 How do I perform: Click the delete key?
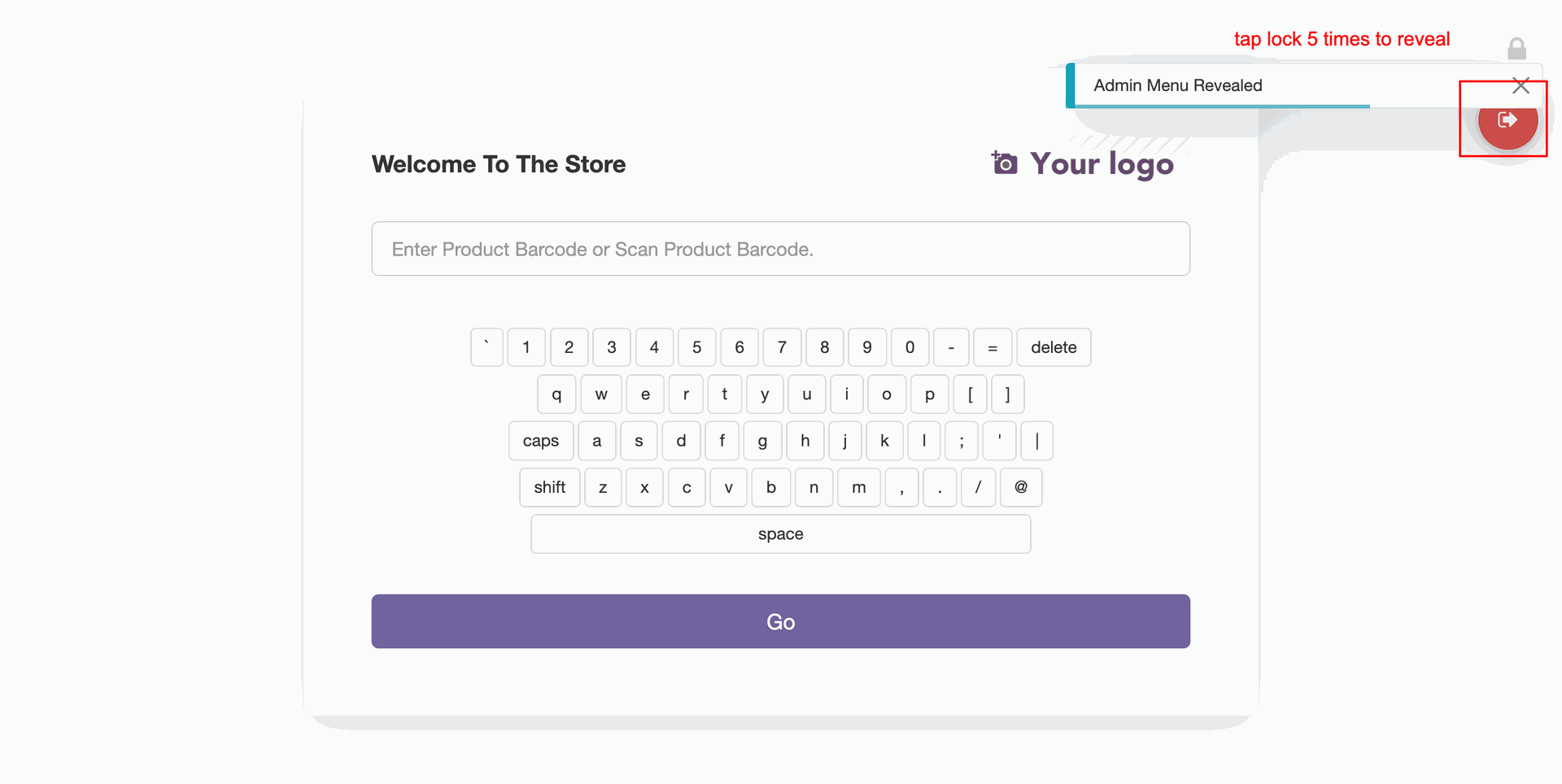coord(1054,347)
